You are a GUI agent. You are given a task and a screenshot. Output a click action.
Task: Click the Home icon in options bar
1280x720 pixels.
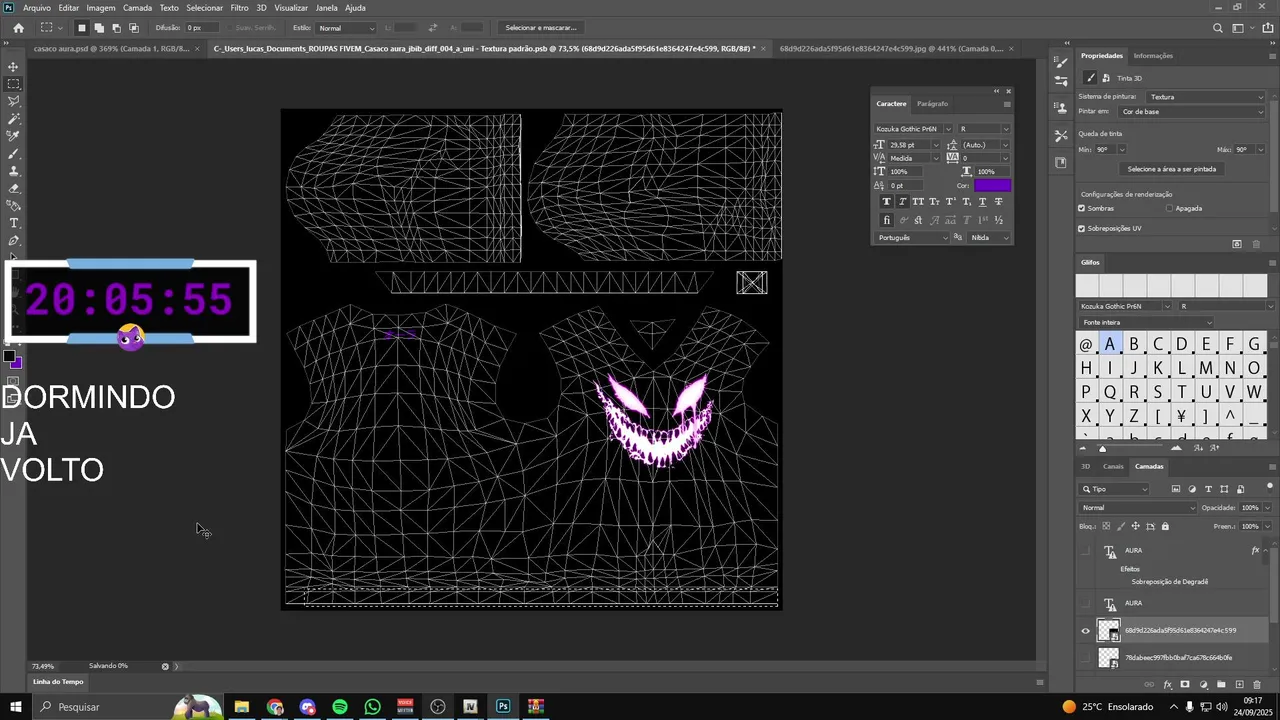point(18,28)
